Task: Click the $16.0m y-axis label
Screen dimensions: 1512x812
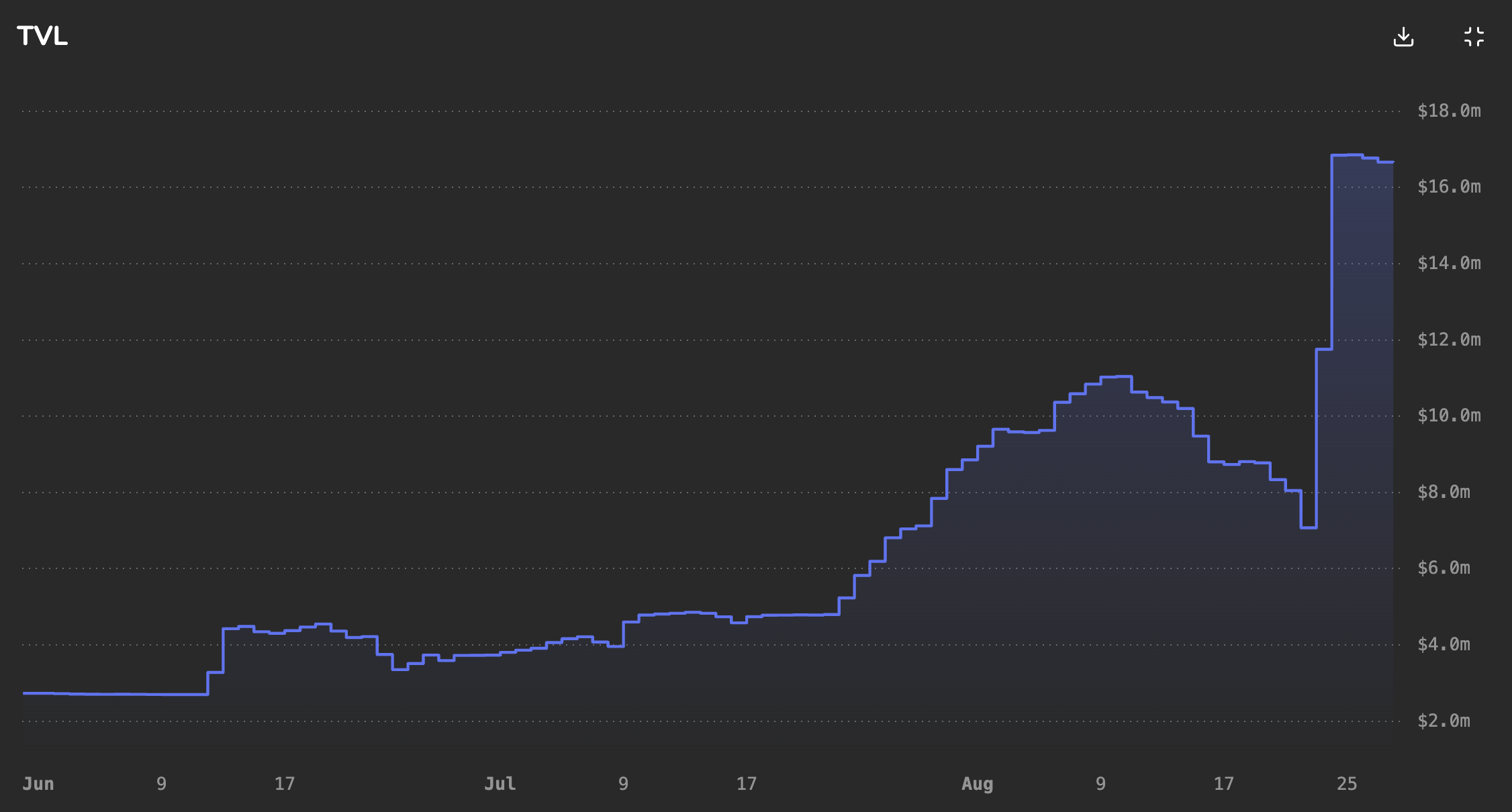Action: [x=1449, y=187]
